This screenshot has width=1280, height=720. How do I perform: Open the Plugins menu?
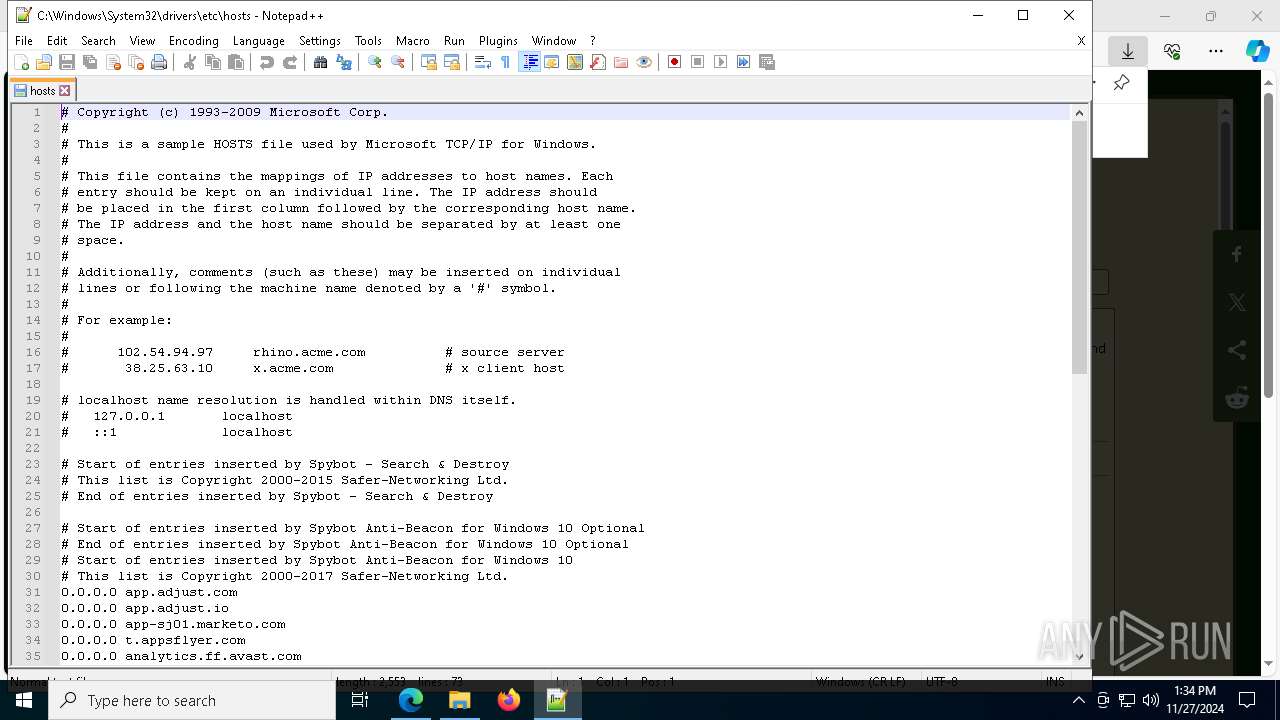498,41
